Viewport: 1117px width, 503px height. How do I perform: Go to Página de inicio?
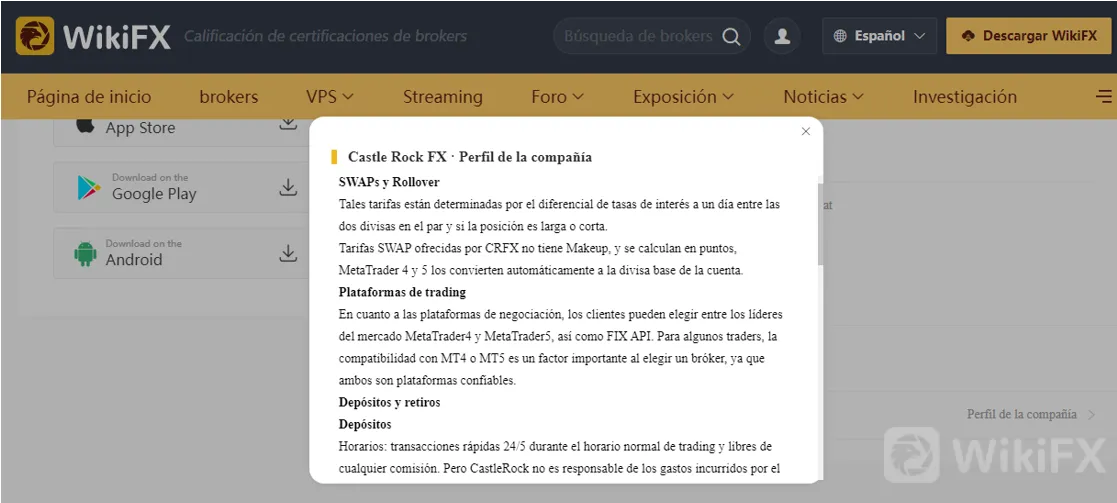pos(89,97)
